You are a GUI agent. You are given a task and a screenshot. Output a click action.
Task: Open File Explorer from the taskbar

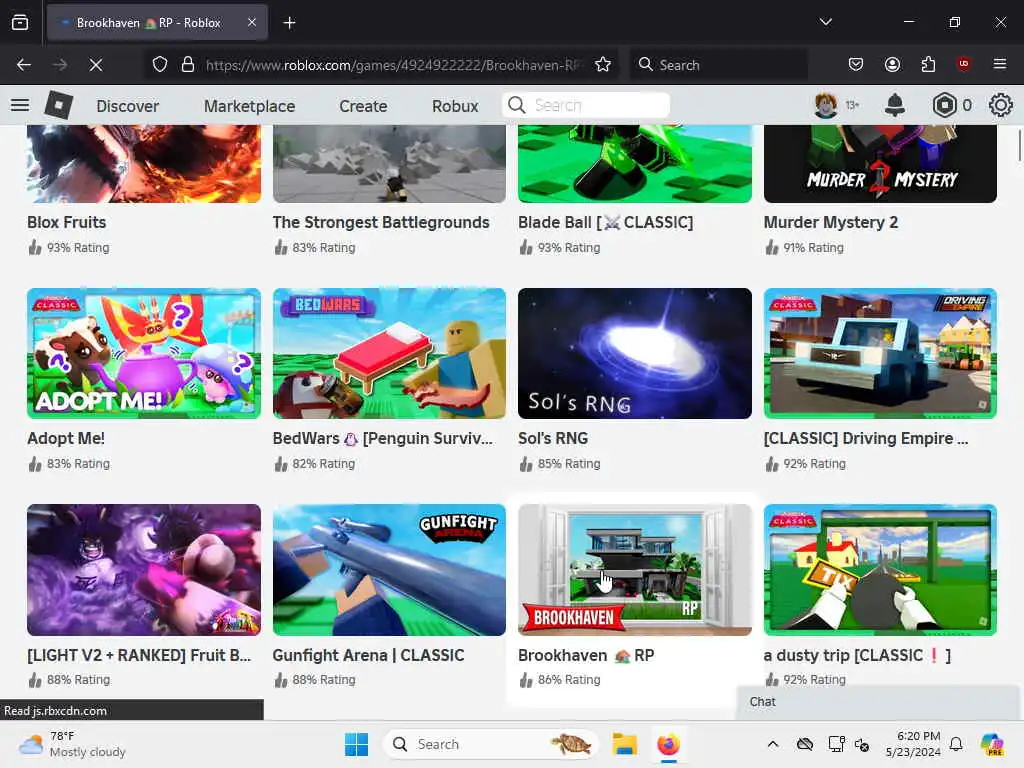pos(624,744)
